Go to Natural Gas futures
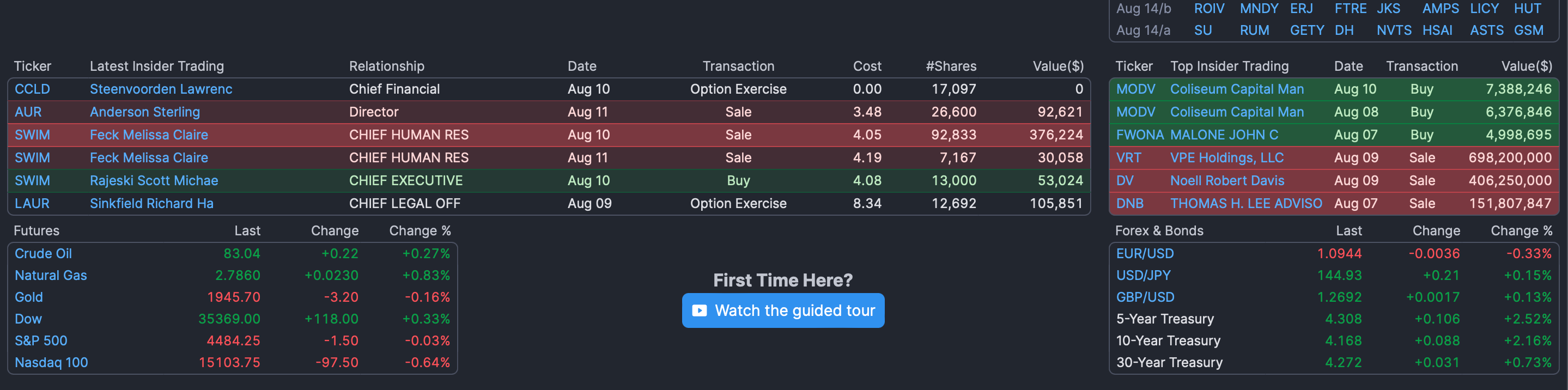Image resolution: width=1568 pixels, height=390 pixels. coord(51,275)
